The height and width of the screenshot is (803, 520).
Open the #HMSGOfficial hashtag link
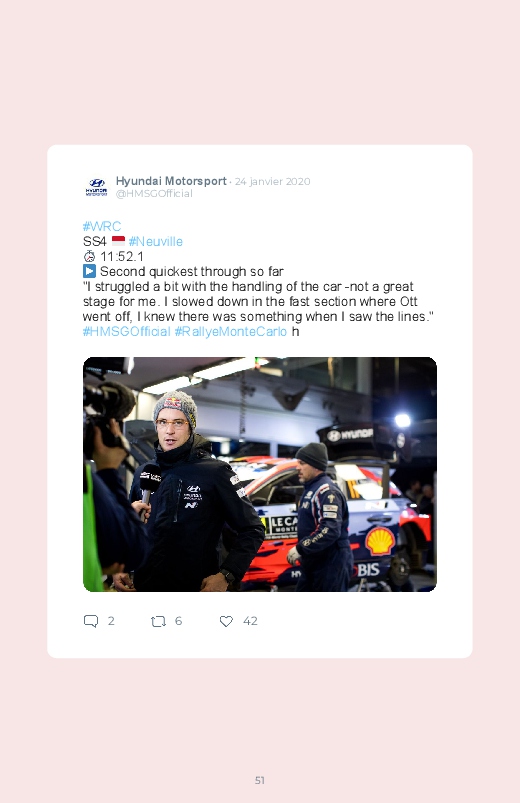(x=126, y=331)
